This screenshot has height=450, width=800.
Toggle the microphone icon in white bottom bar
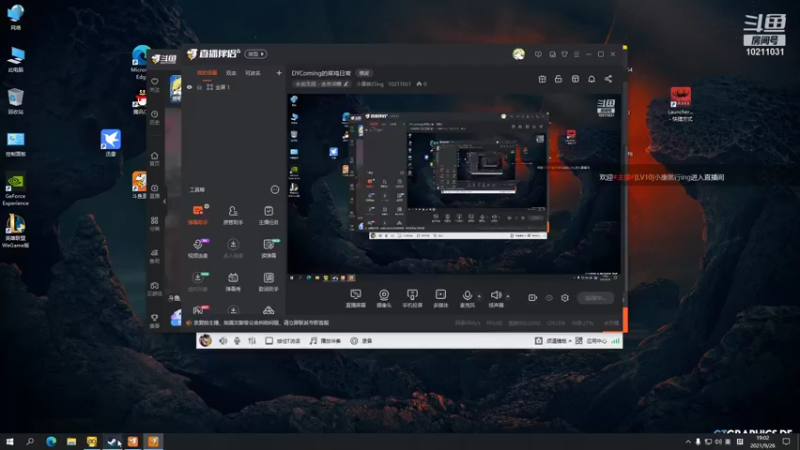click(x=237, y=340)
